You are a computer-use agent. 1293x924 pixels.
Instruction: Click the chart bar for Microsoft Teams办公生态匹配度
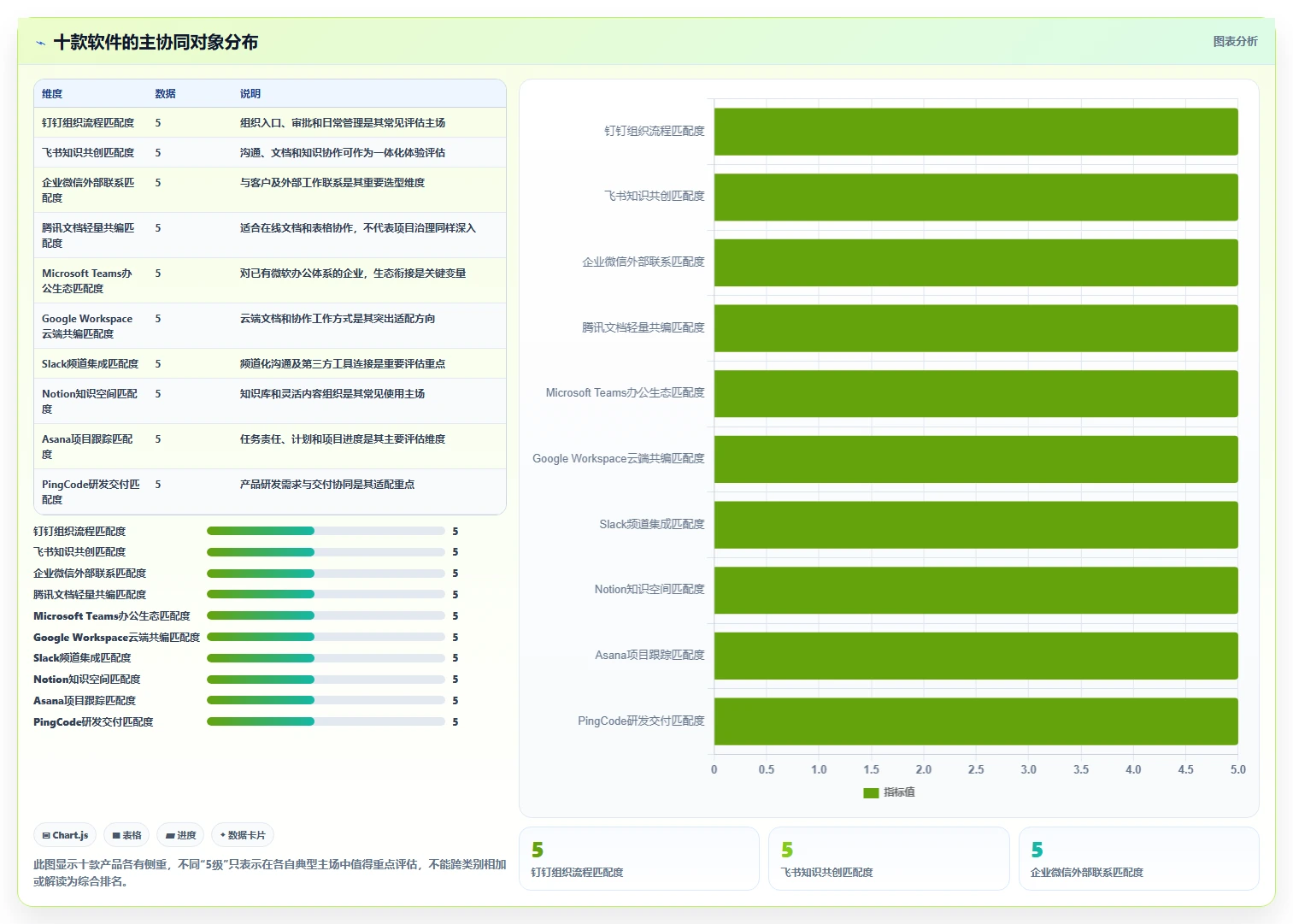[x=976, y=394]
